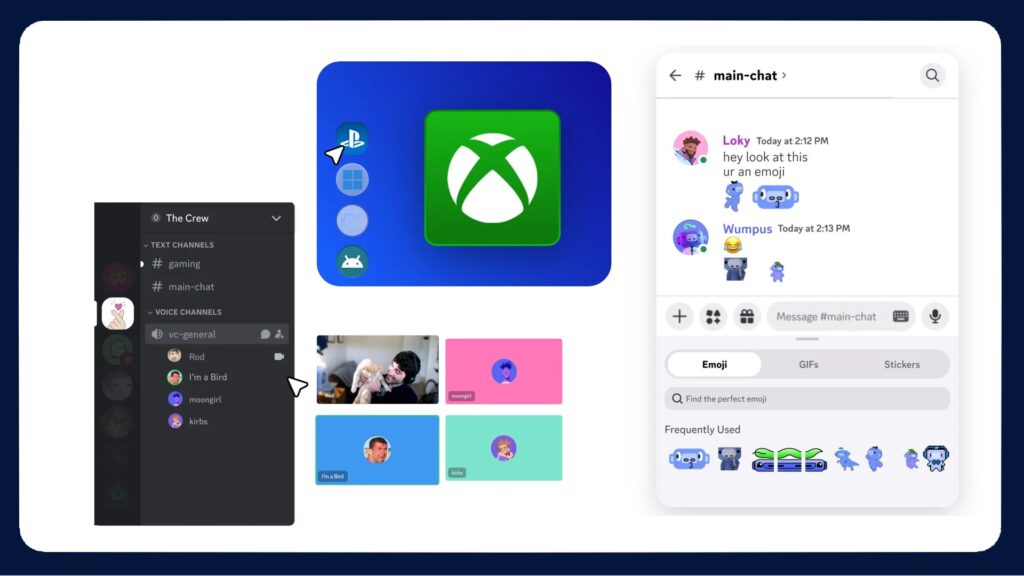1024x576 pixels.
Task: Click the plus attachment button
Action: click(x=680, y=317)
